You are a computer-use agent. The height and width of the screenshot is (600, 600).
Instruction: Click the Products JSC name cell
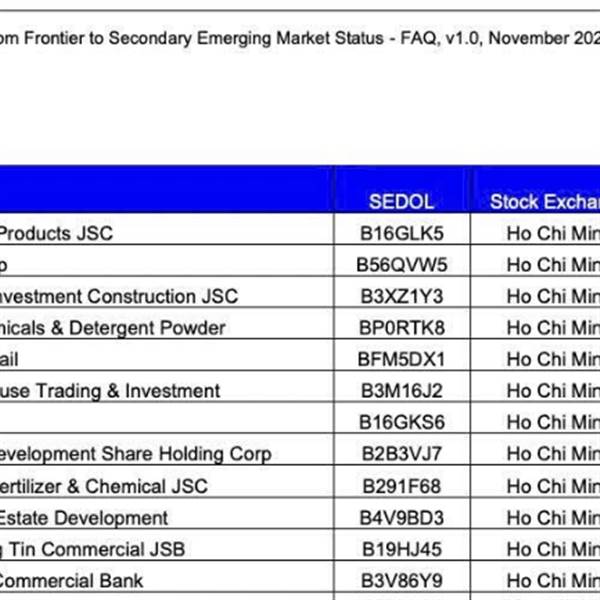tap(55, 233)
